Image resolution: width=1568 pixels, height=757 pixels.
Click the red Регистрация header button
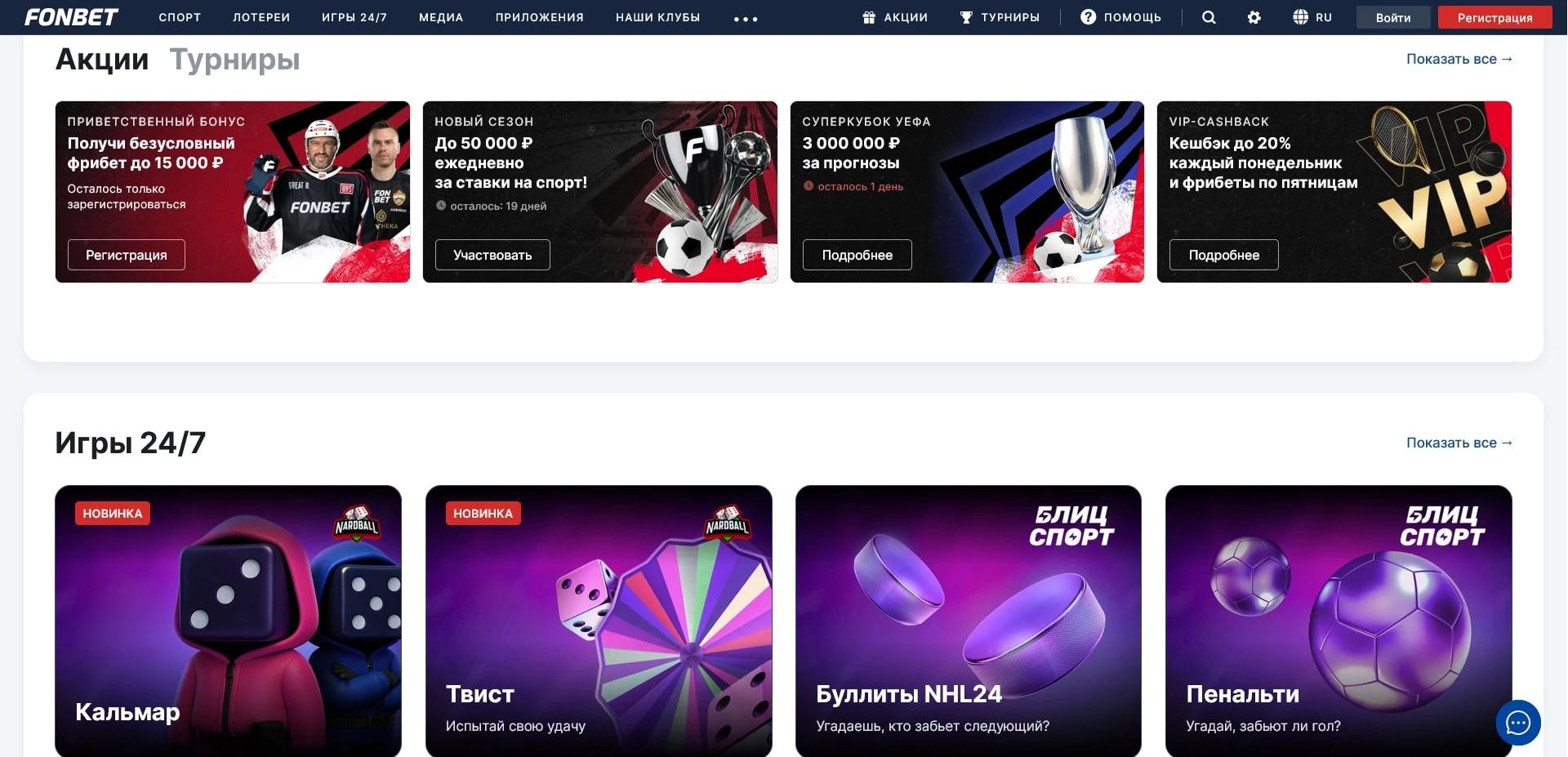point(1494,17)
